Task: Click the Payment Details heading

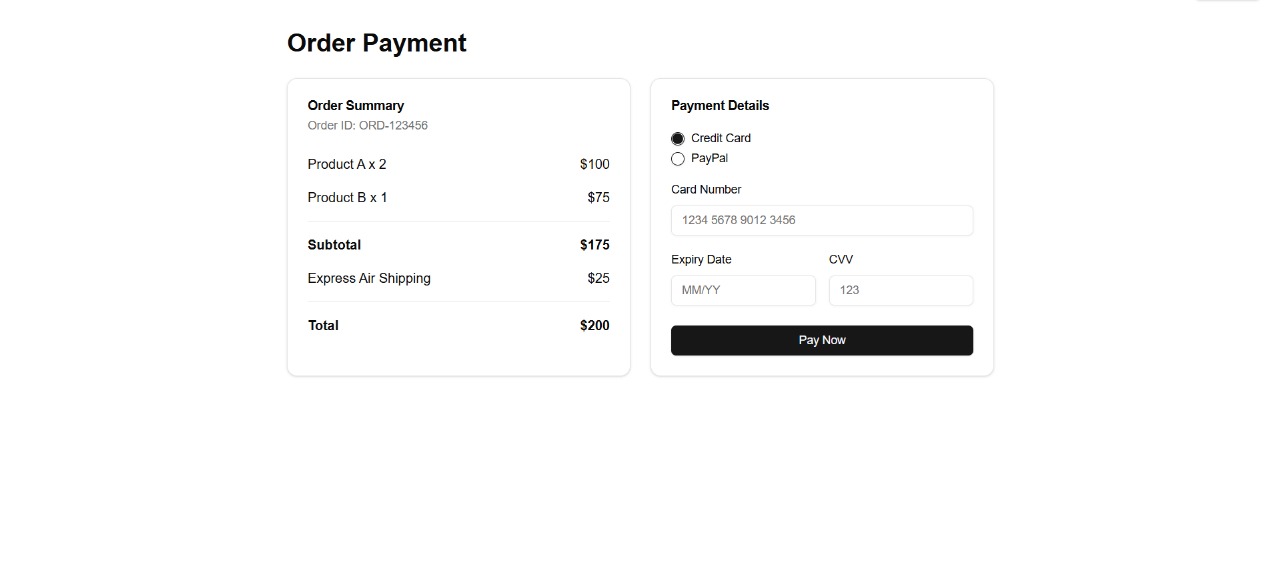Action: pos(720,105)
